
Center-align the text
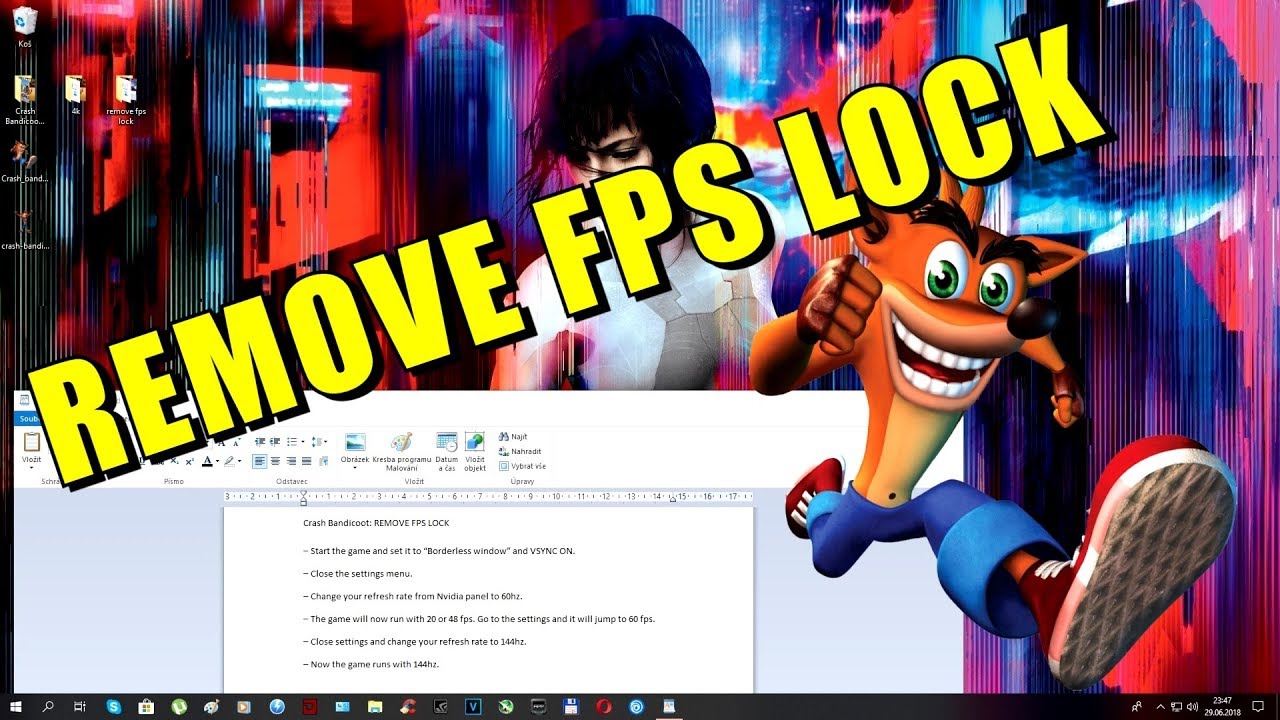275,461
